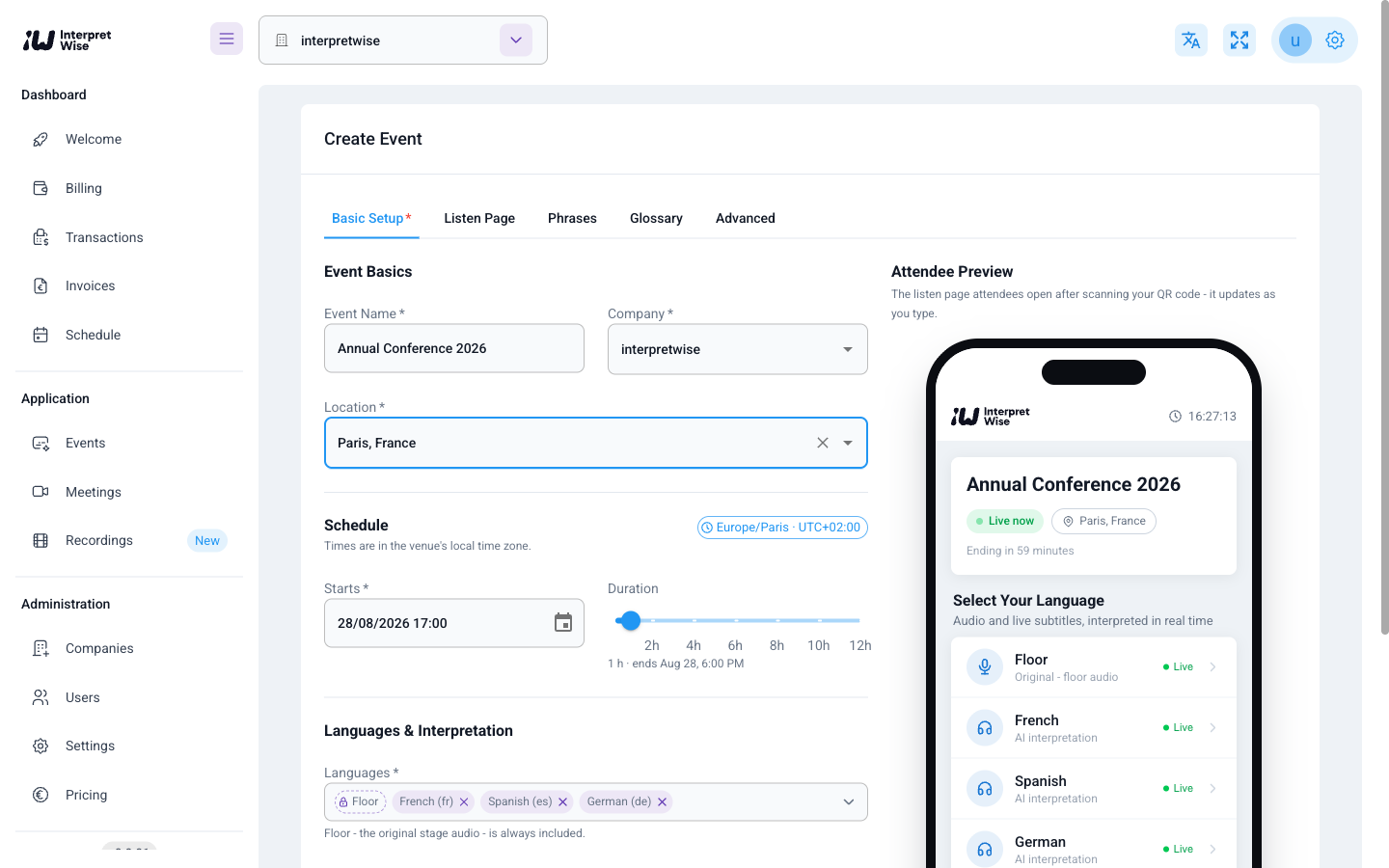Open the Glossary tab

coord(656,218)
